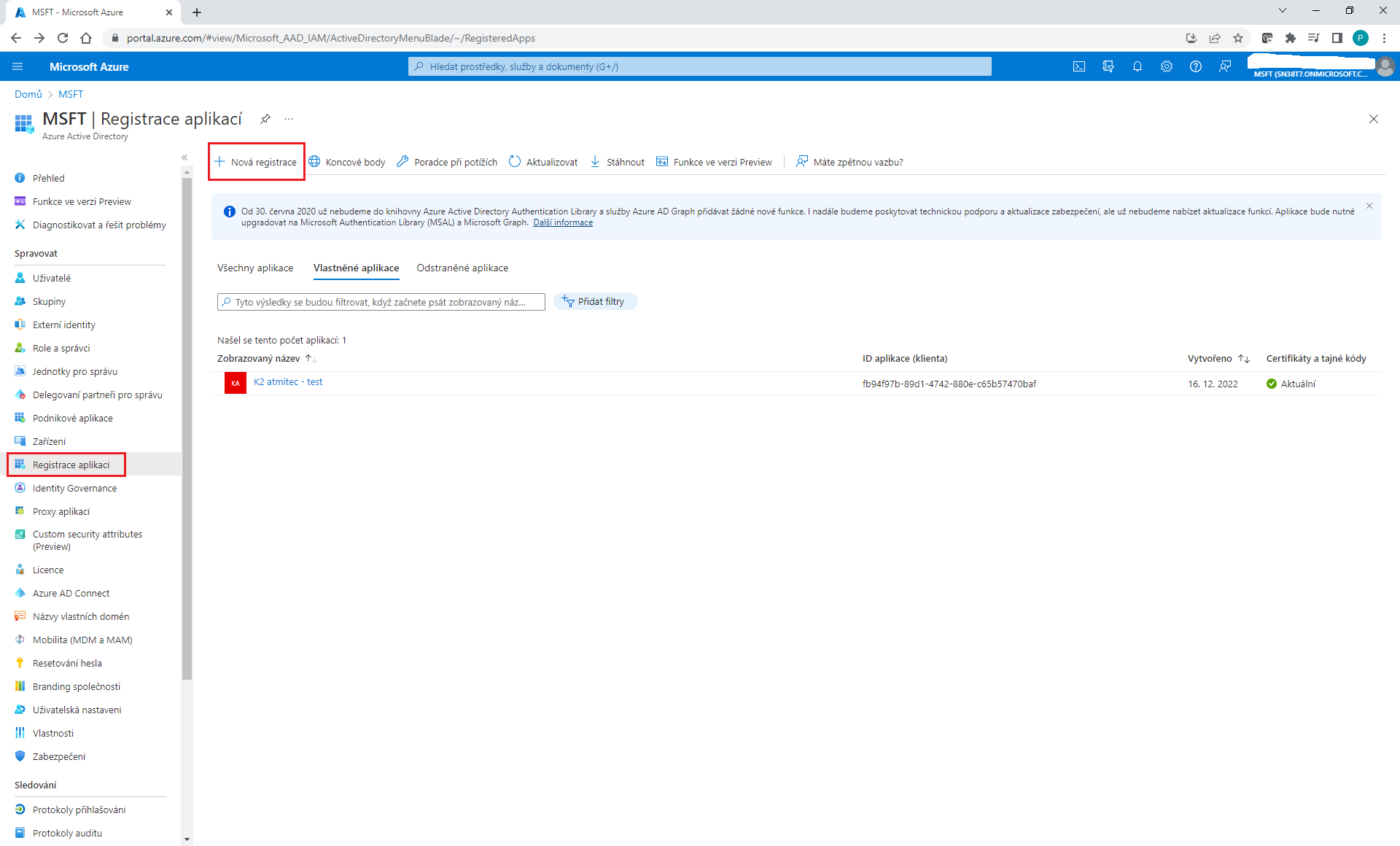Collapse the left sidebar navigation pane
1400x846 pixels.
pos(184,158)
